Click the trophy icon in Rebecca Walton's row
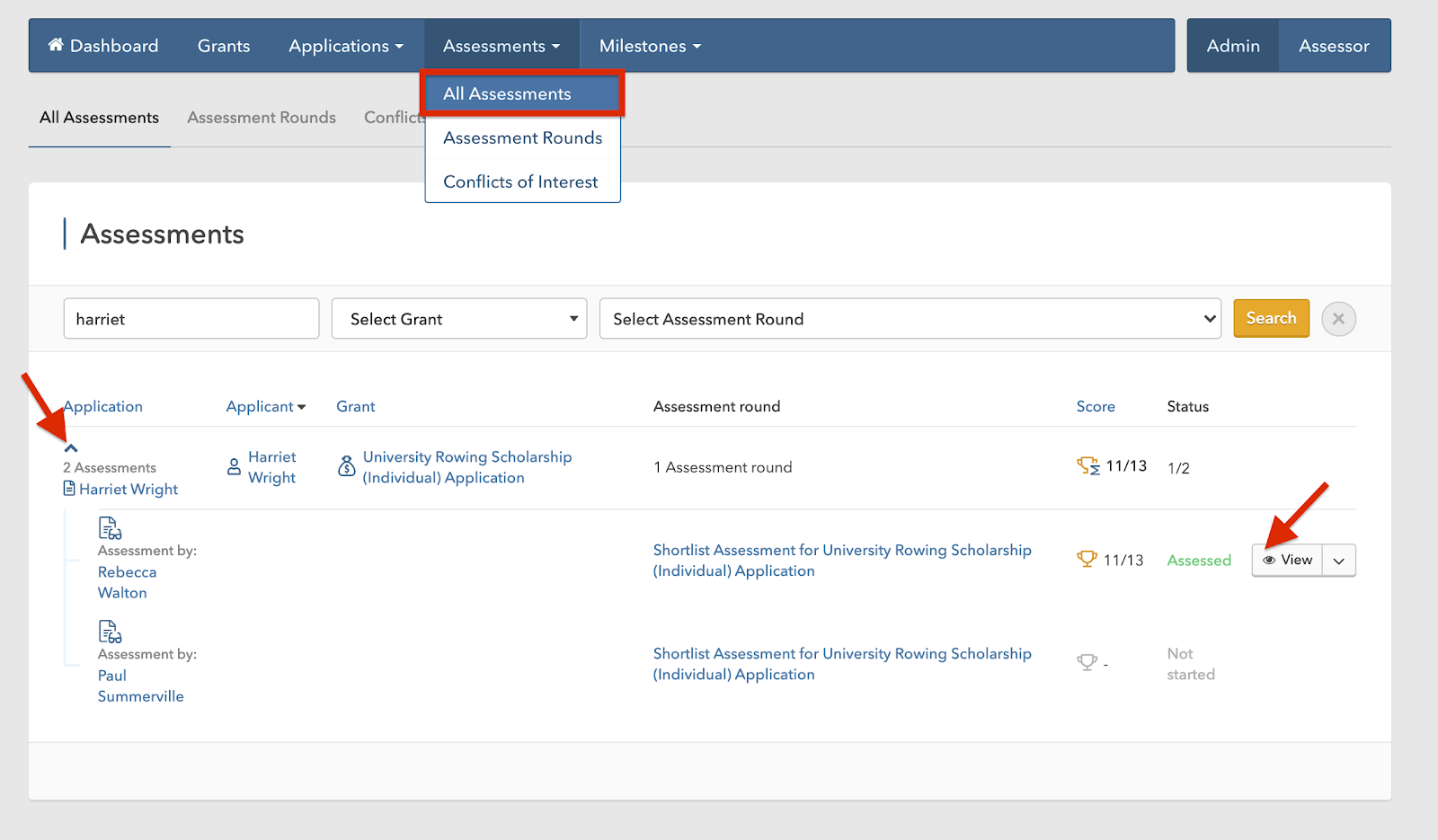 (1087, 560)
